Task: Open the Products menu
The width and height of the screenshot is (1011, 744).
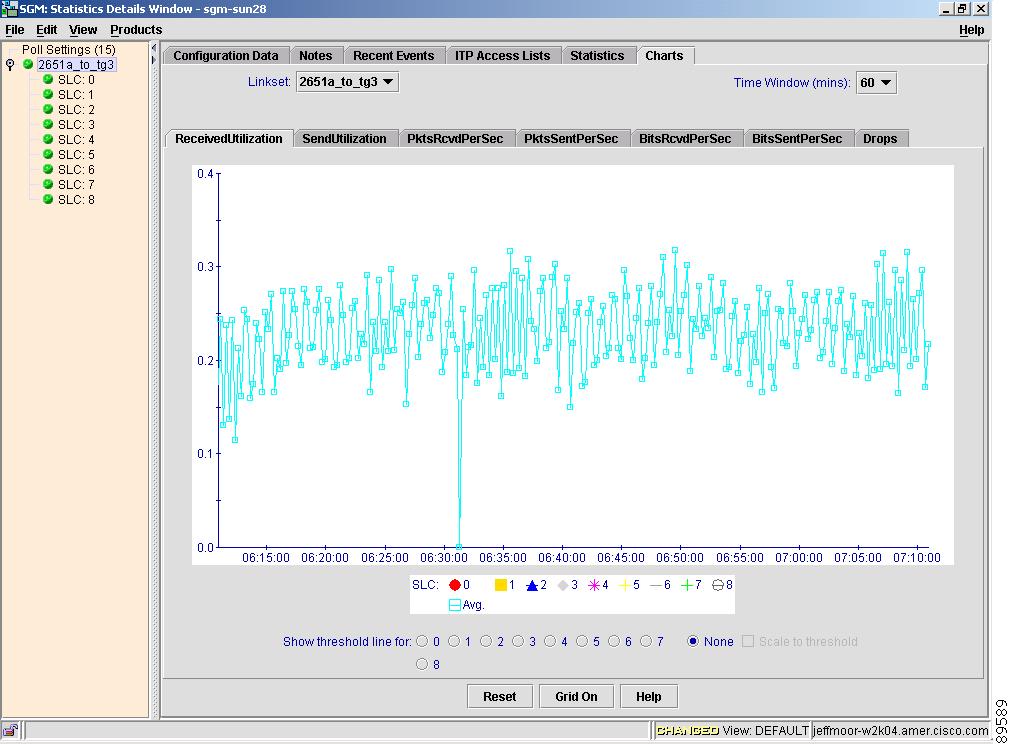Action: coord(135,30)
